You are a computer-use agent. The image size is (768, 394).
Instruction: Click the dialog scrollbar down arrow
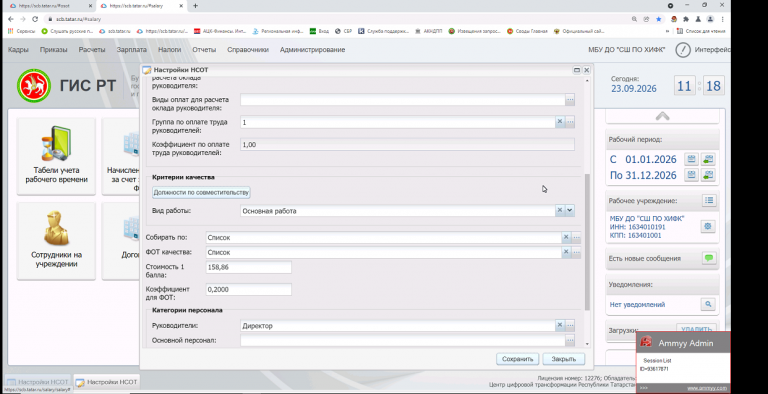[587, 344]
